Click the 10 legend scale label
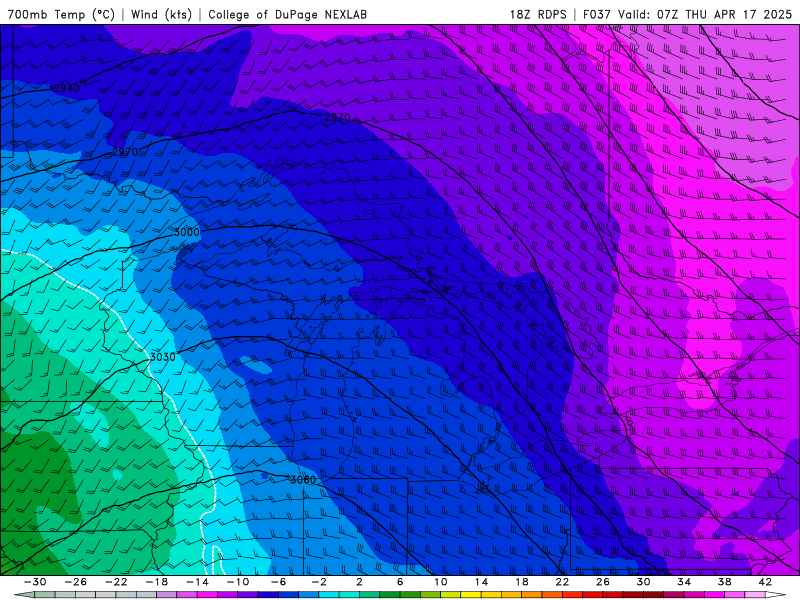 click(x=441, y=582)
